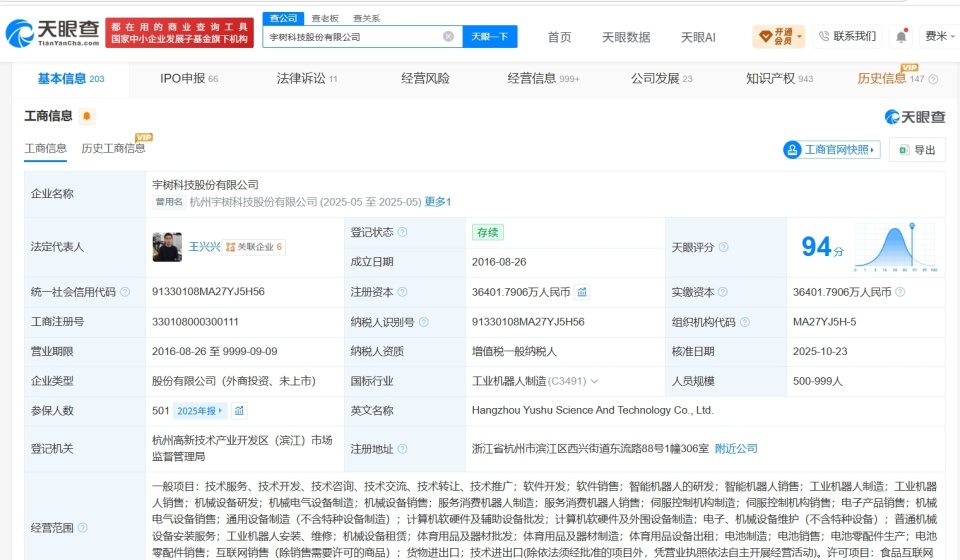Click the help icon next to 经营范围
This screenshot has width=960, height=560.
pyautogui.click(x=83, y=528)
